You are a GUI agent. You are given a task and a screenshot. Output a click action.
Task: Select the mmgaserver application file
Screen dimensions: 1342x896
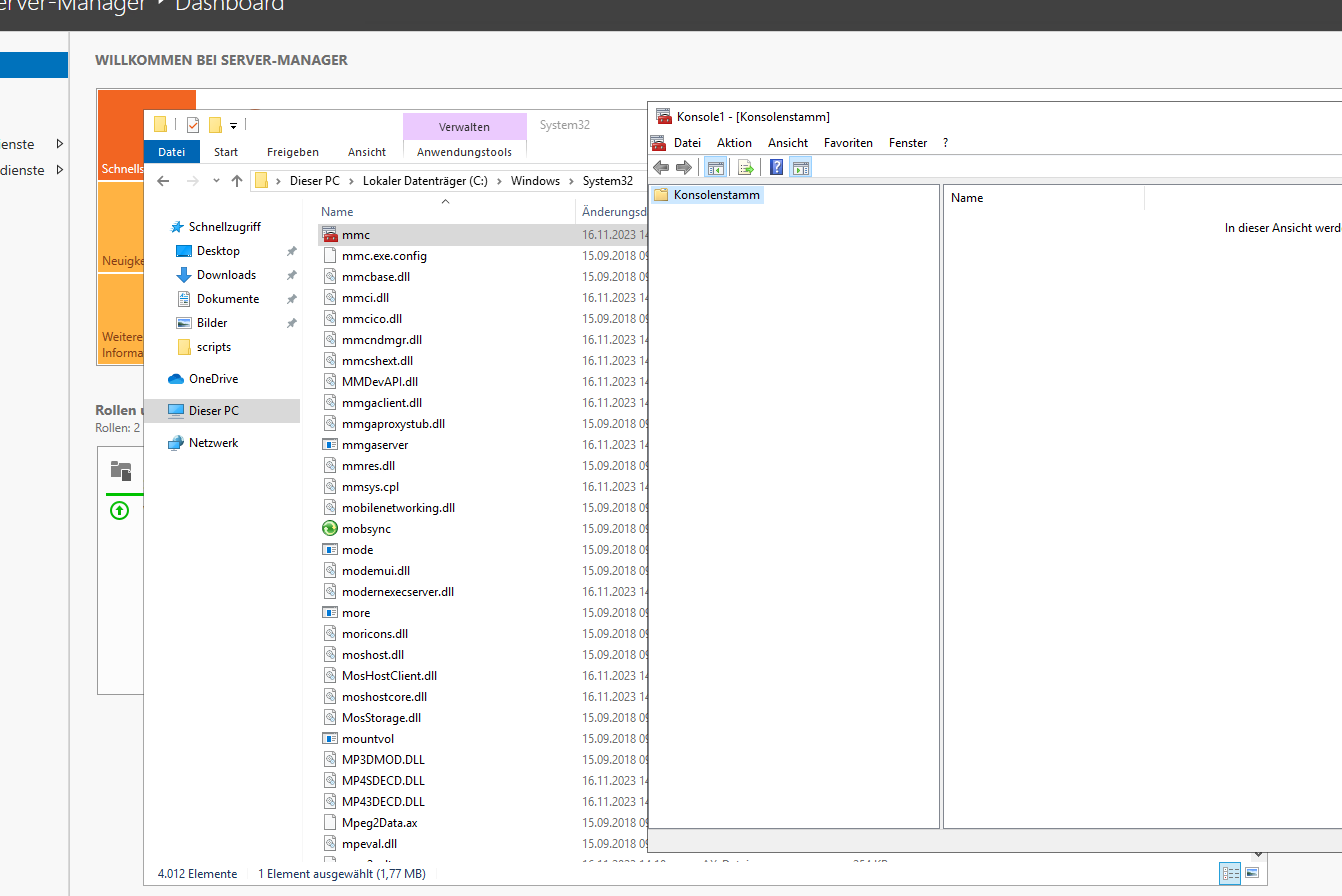tap(375, 445)
